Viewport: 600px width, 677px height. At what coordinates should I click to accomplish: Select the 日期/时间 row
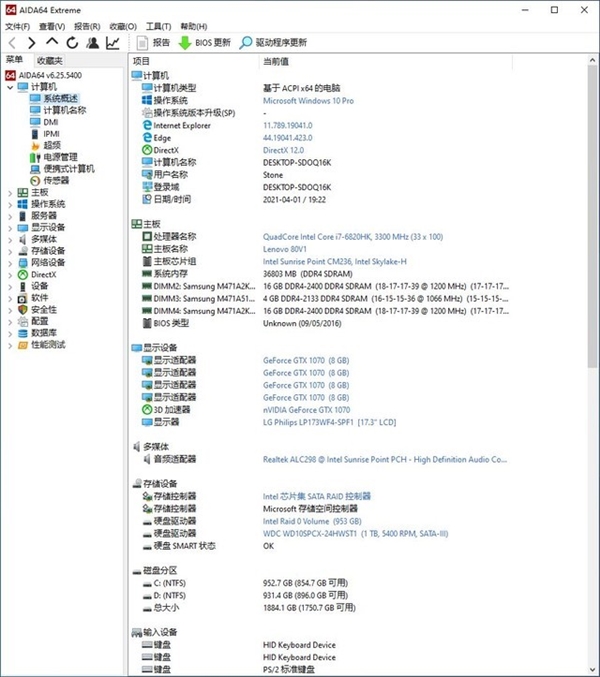(319, 199)
